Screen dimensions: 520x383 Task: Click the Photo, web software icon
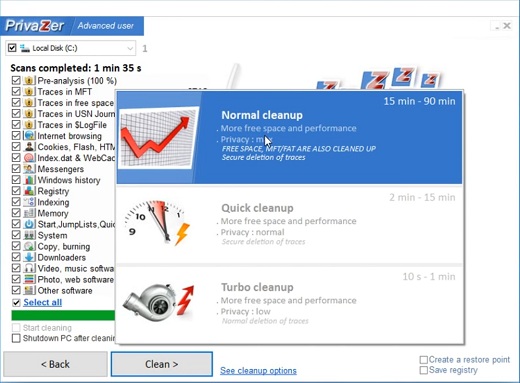pyautogui.click(x=29, y=279)
